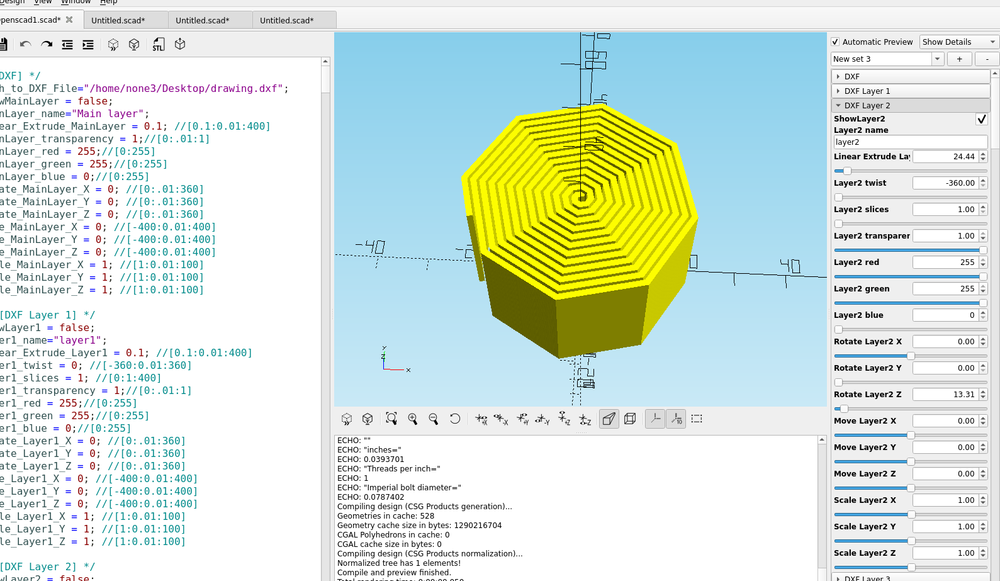Open the Show Details dropdown
Viewport: 1000px width, 581px height.
[956, 41]
